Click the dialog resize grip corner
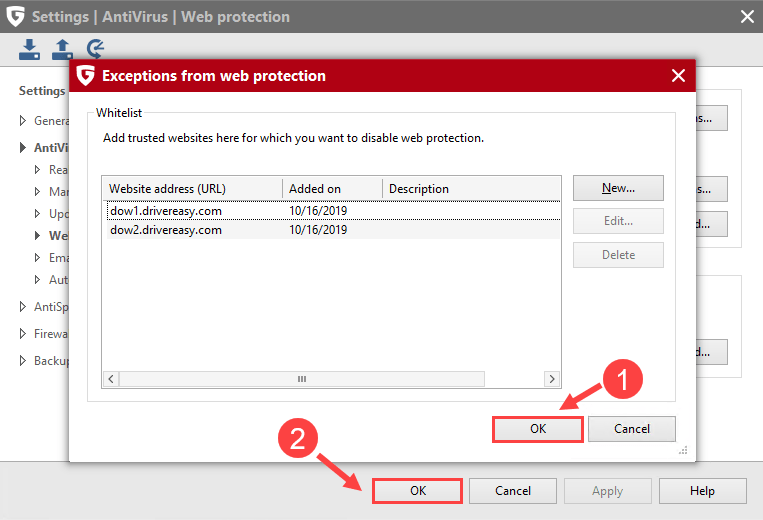 click(x=687, y=453)
